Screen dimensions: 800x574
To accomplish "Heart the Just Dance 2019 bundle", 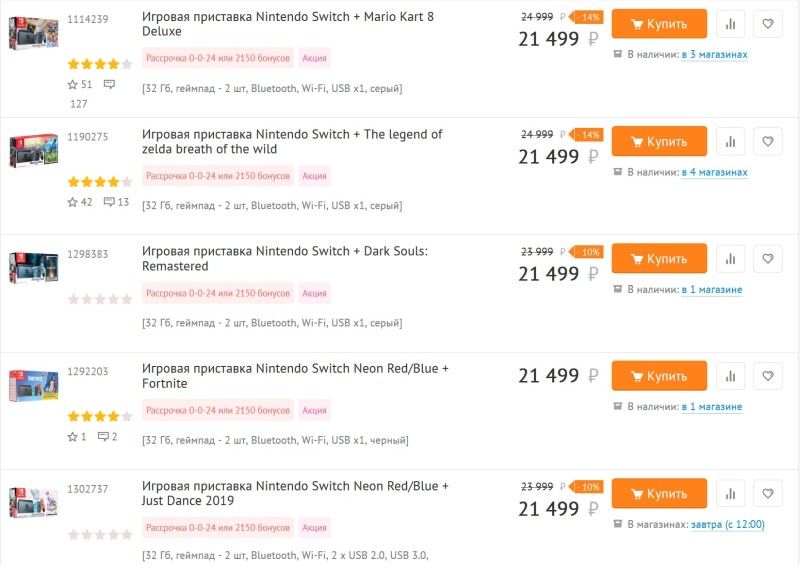I will pos(767,493).
